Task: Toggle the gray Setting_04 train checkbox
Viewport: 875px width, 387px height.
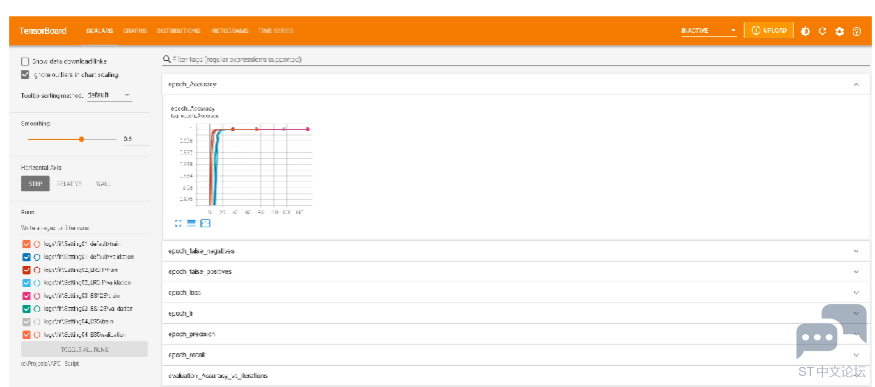Action: [x=26, y=322]
